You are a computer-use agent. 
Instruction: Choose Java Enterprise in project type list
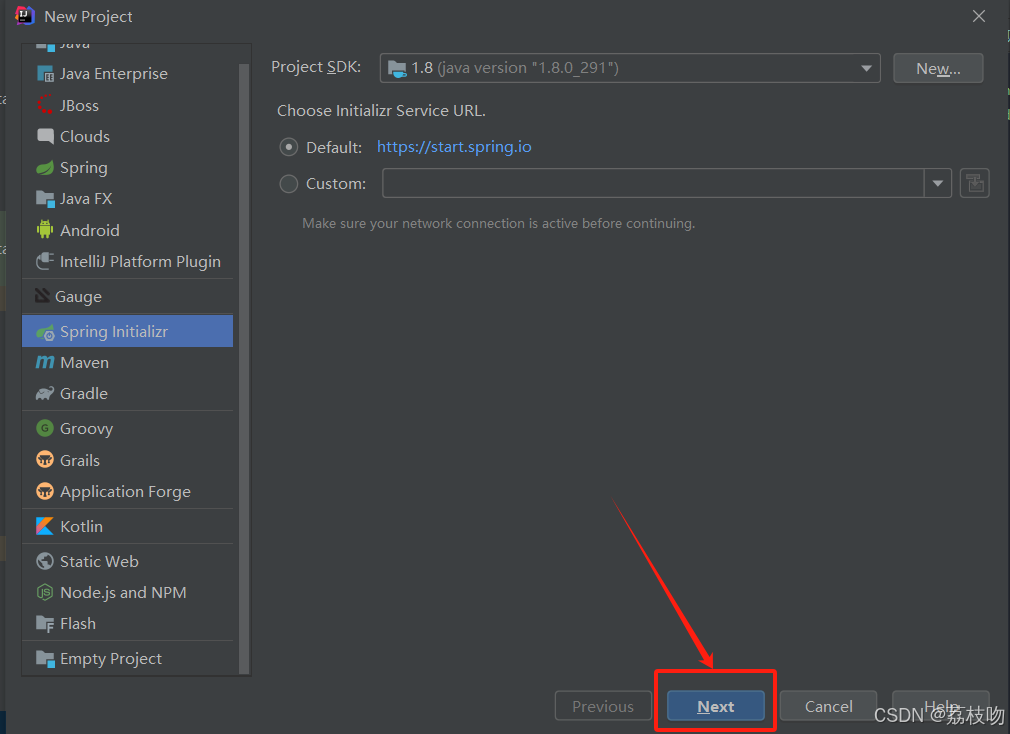pyautogui.click(x=128, y=74)
